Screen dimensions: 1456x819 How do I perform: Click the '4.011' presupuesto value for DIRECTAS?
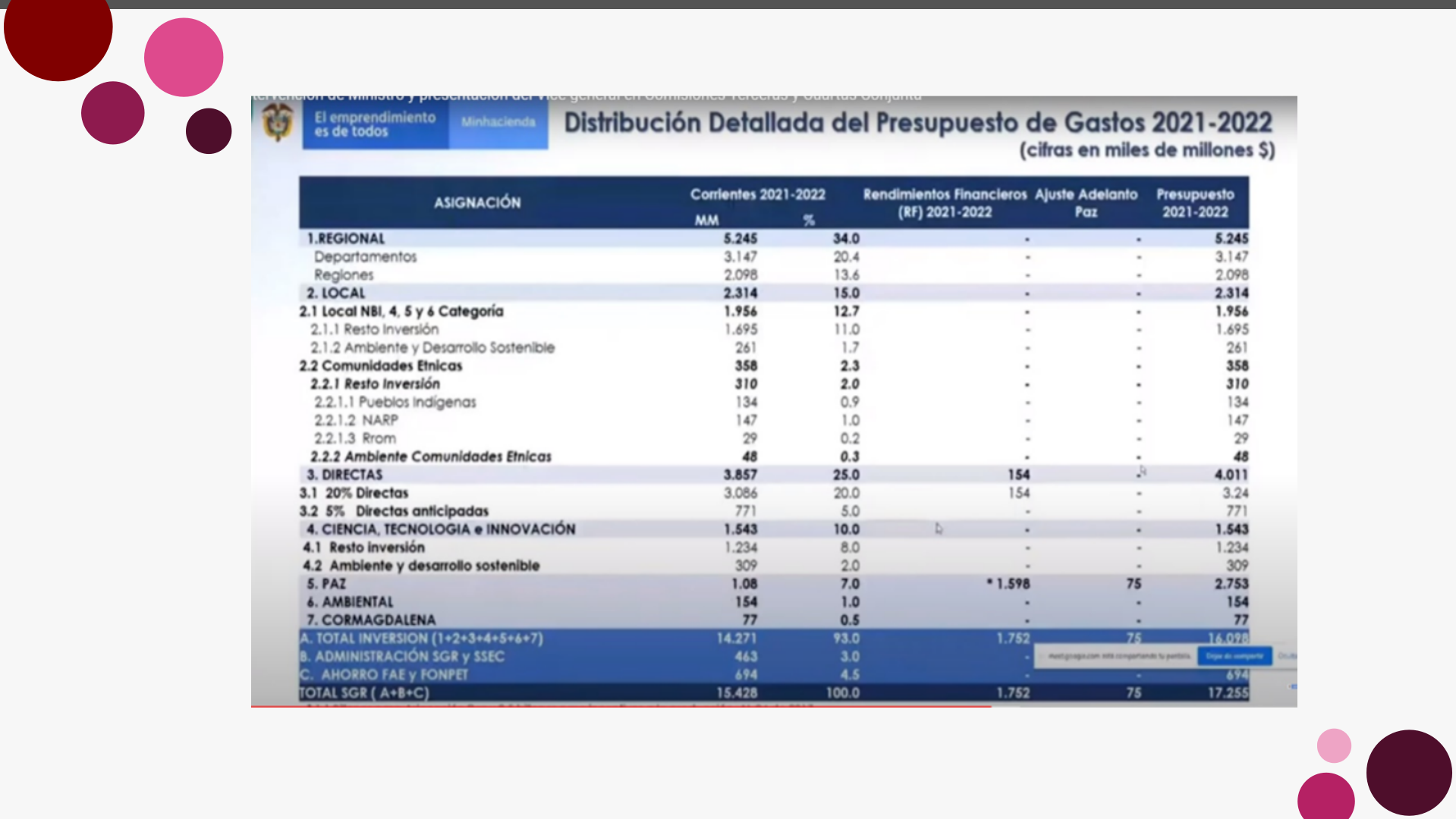click(x=1231, y=475)
